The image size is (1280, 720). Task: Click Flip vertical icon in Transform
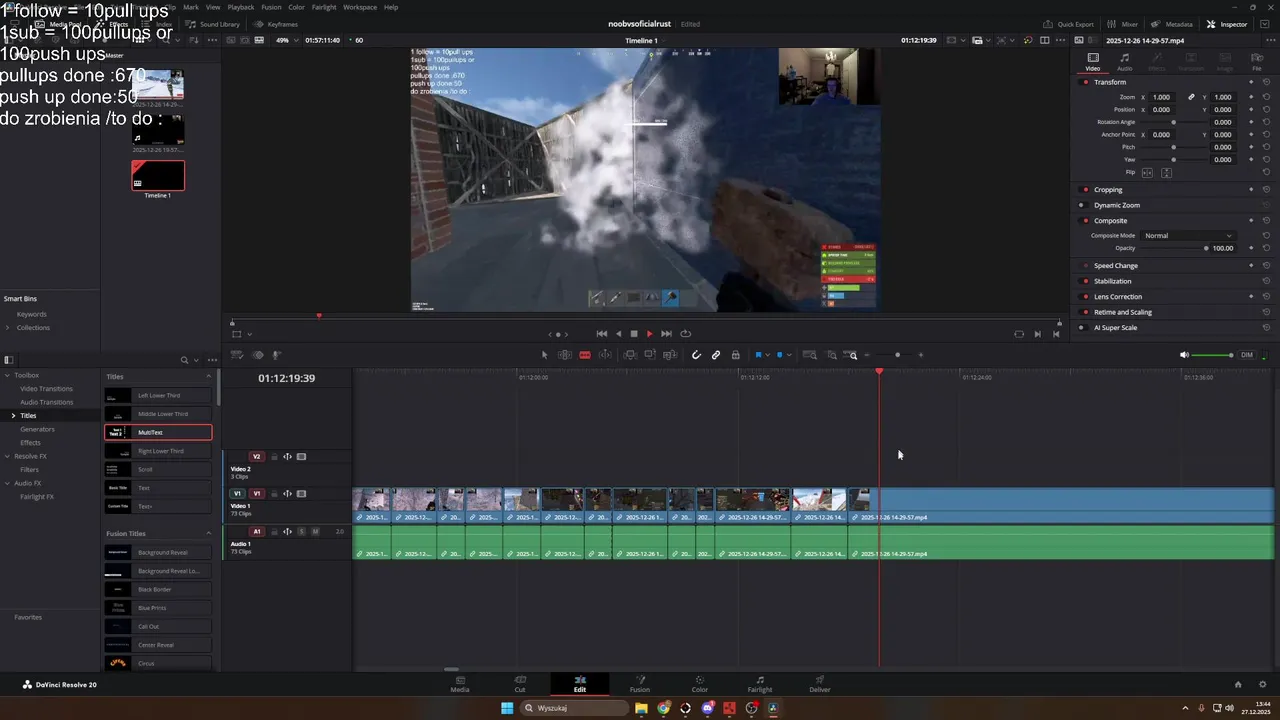click(1166, 172)
